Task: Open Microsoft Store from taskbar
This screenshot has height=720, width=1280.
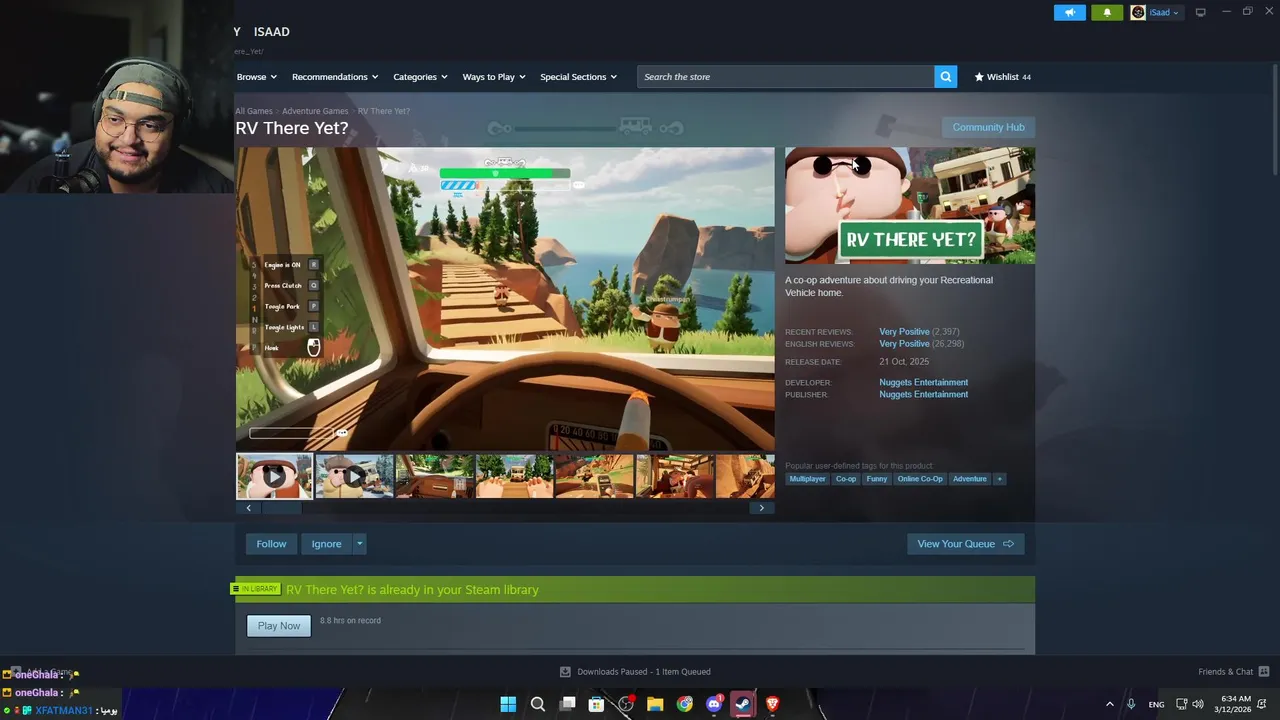Action: (x=596, y=704)
